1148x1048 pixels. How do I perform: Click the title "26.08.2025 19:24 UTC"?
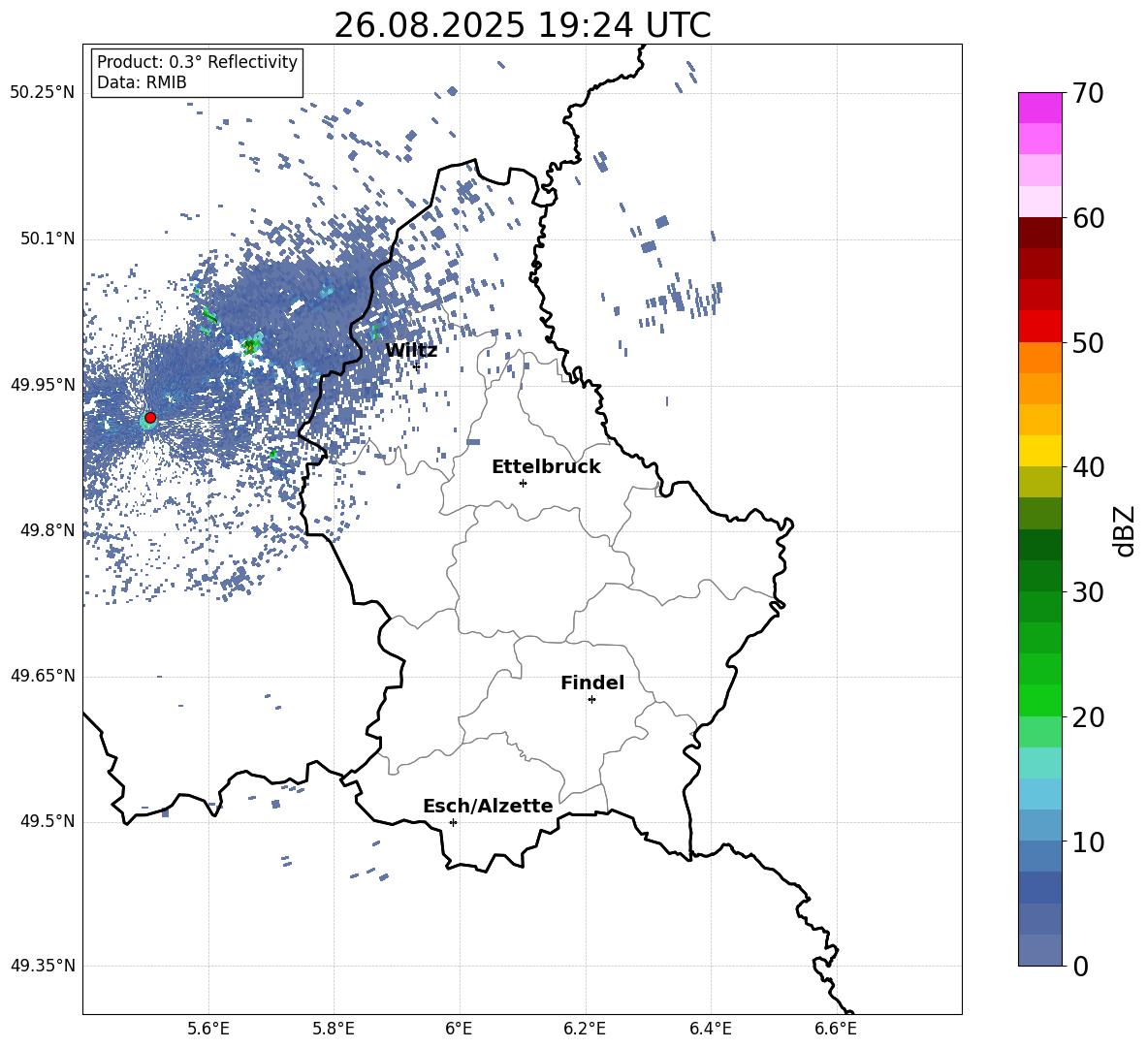pos(522,25)
